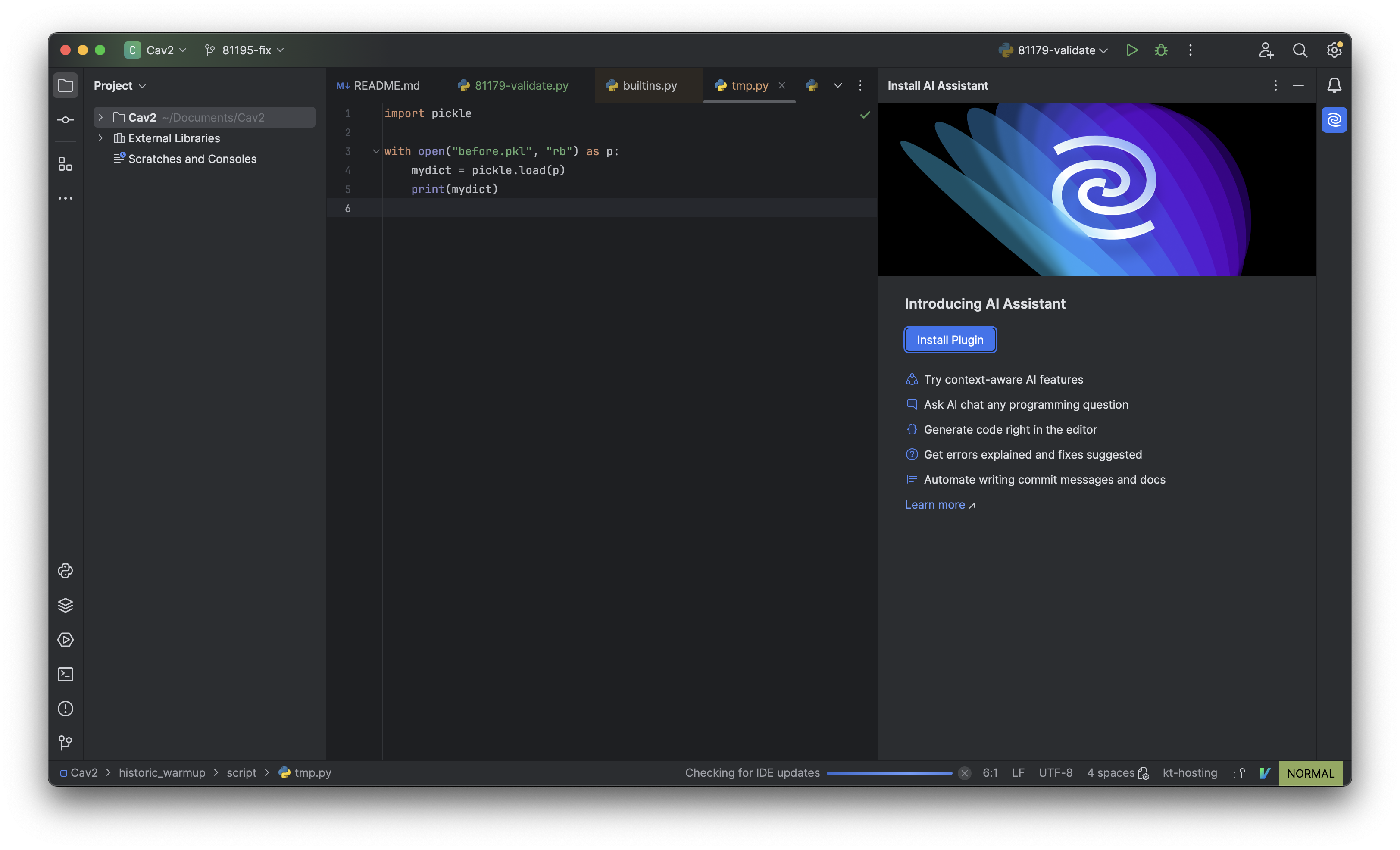Open the Problems tool window icon
Screen dimensions: 1400x850
point(66,709)
